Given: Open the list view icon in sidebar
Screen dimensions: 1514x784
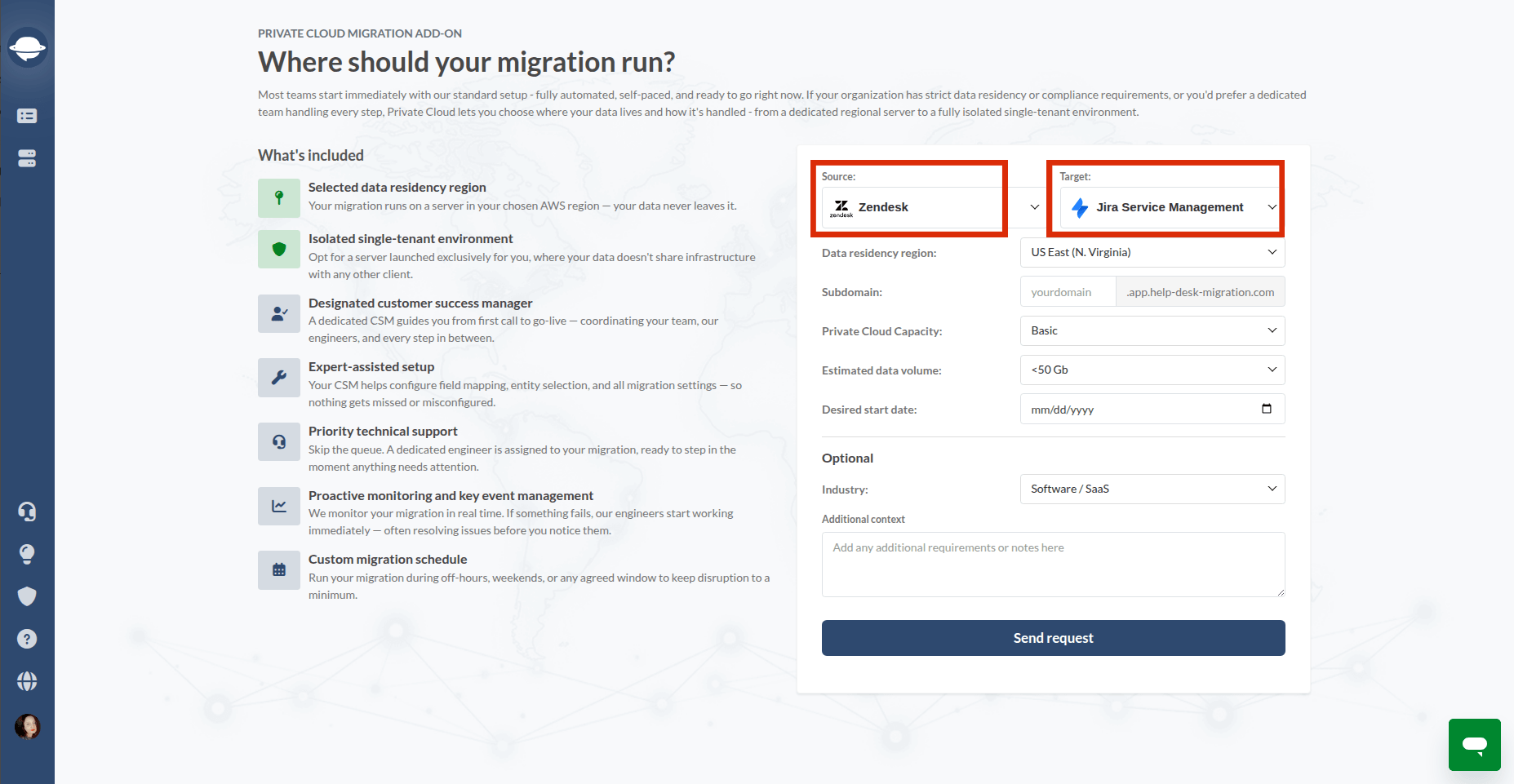Looking at the screenshot, I should [x=27, y=116].
